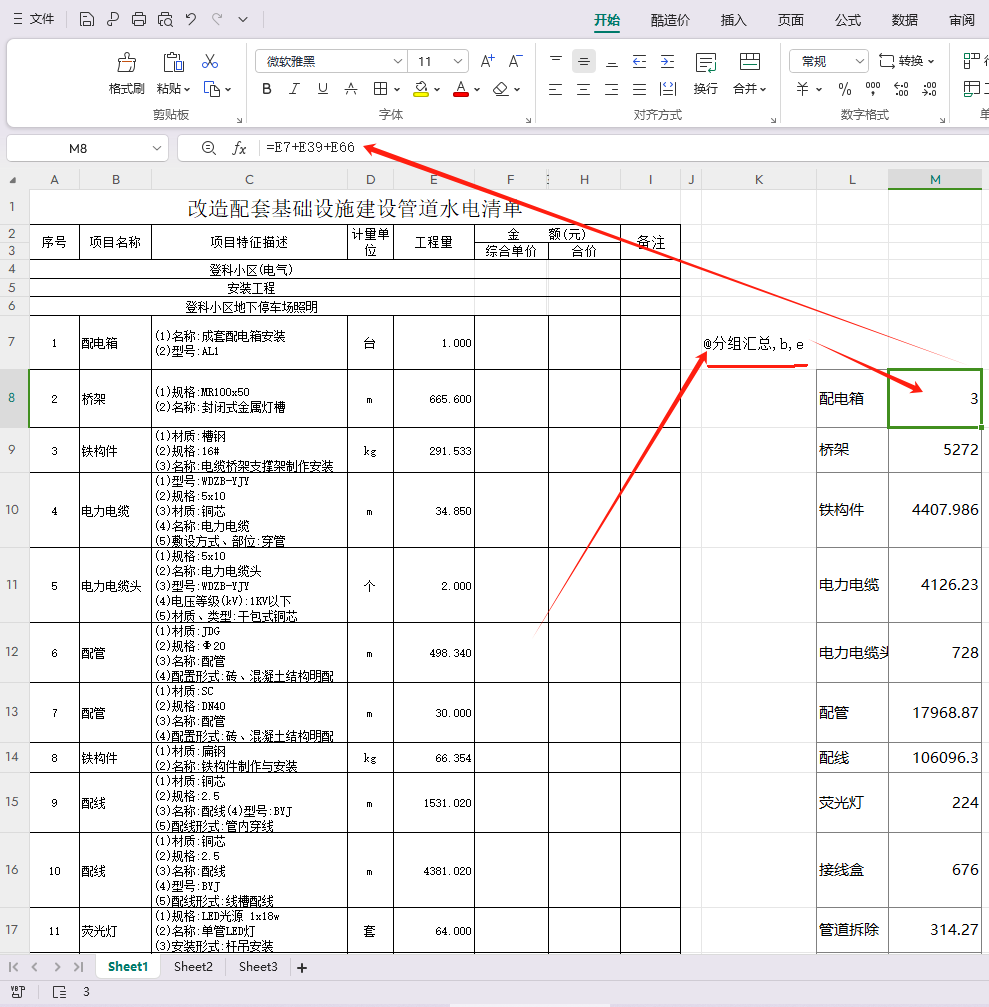
Task: Toggle Underline formatting
Action: [x=322, y=89]
